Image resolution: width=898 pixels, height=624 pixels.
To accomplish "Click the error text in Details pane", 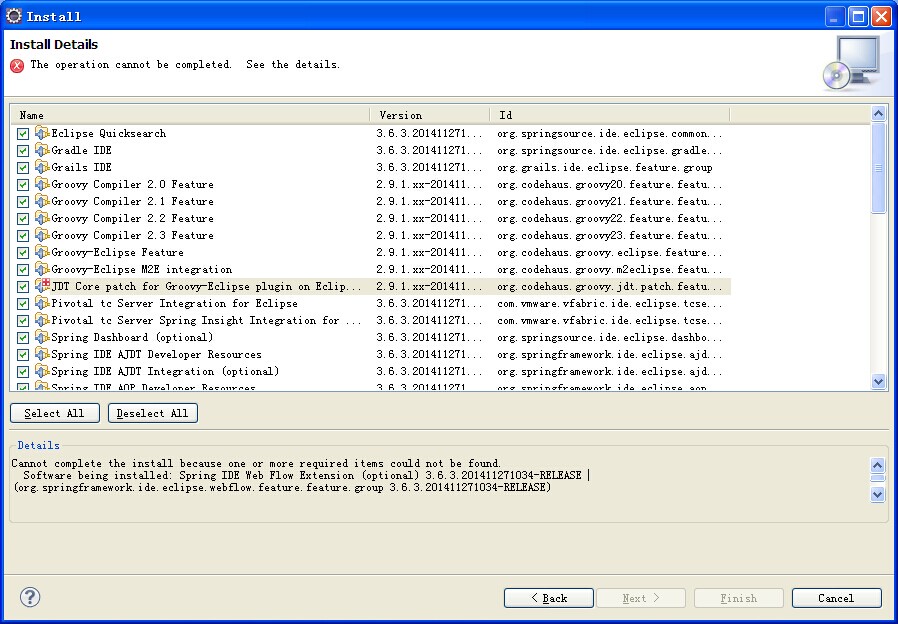I will click(300, 475).
